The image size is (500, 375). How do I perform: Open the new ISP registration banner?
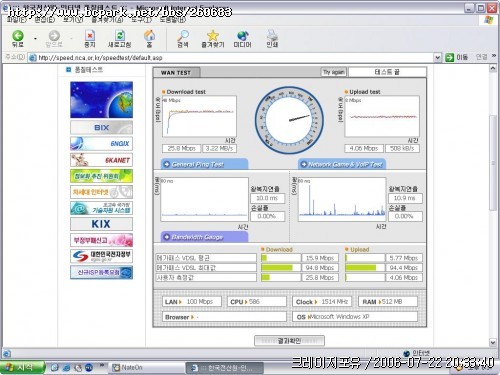coord(101,272)
